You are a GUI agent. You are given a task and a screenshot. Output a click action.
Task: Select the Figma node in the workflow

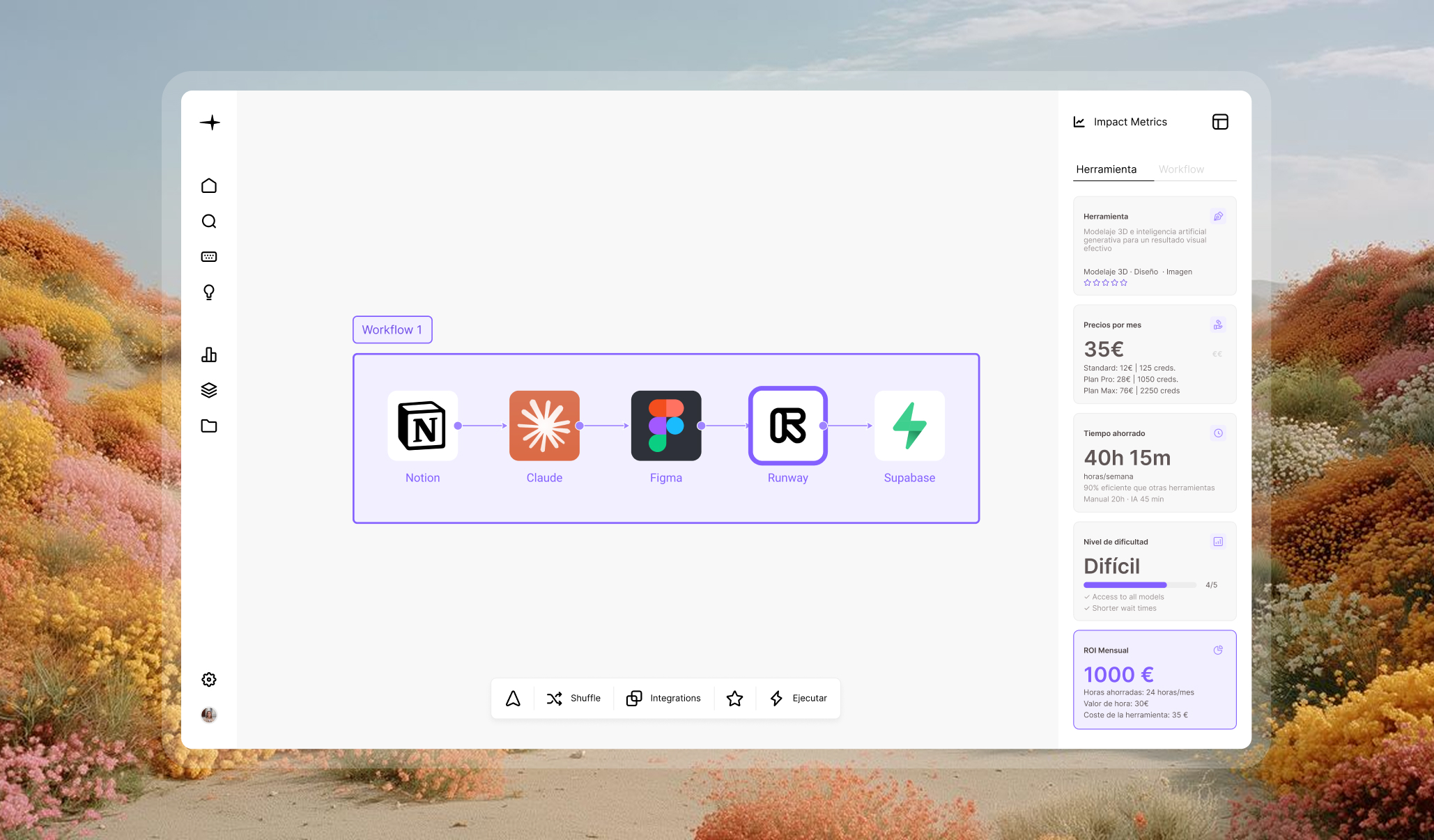(666, 426)
